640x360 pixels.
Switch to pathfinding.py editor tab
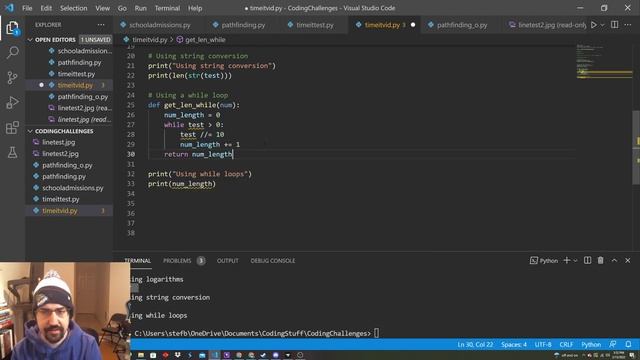(243, 25)
